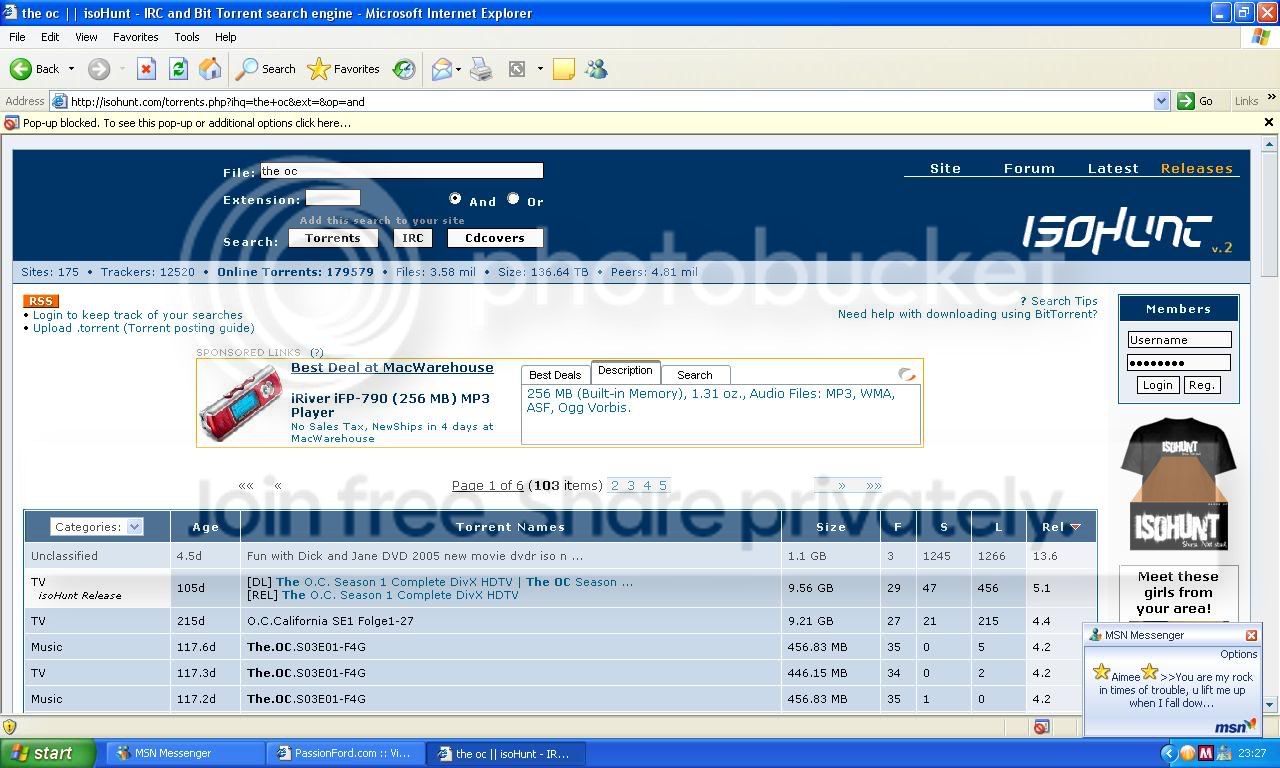Open the Forum navigation link

pyautogui.click(x=1029, y=168)
